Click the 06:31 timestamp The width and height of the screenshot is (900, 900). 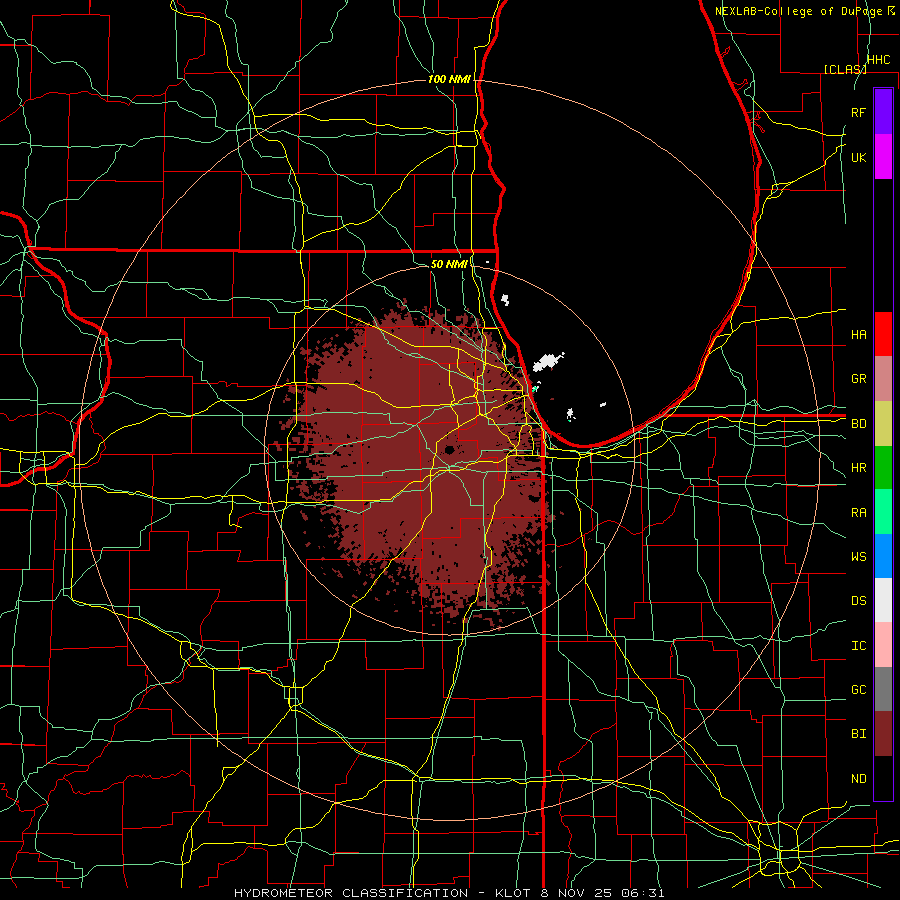click(x=643, y=893)
